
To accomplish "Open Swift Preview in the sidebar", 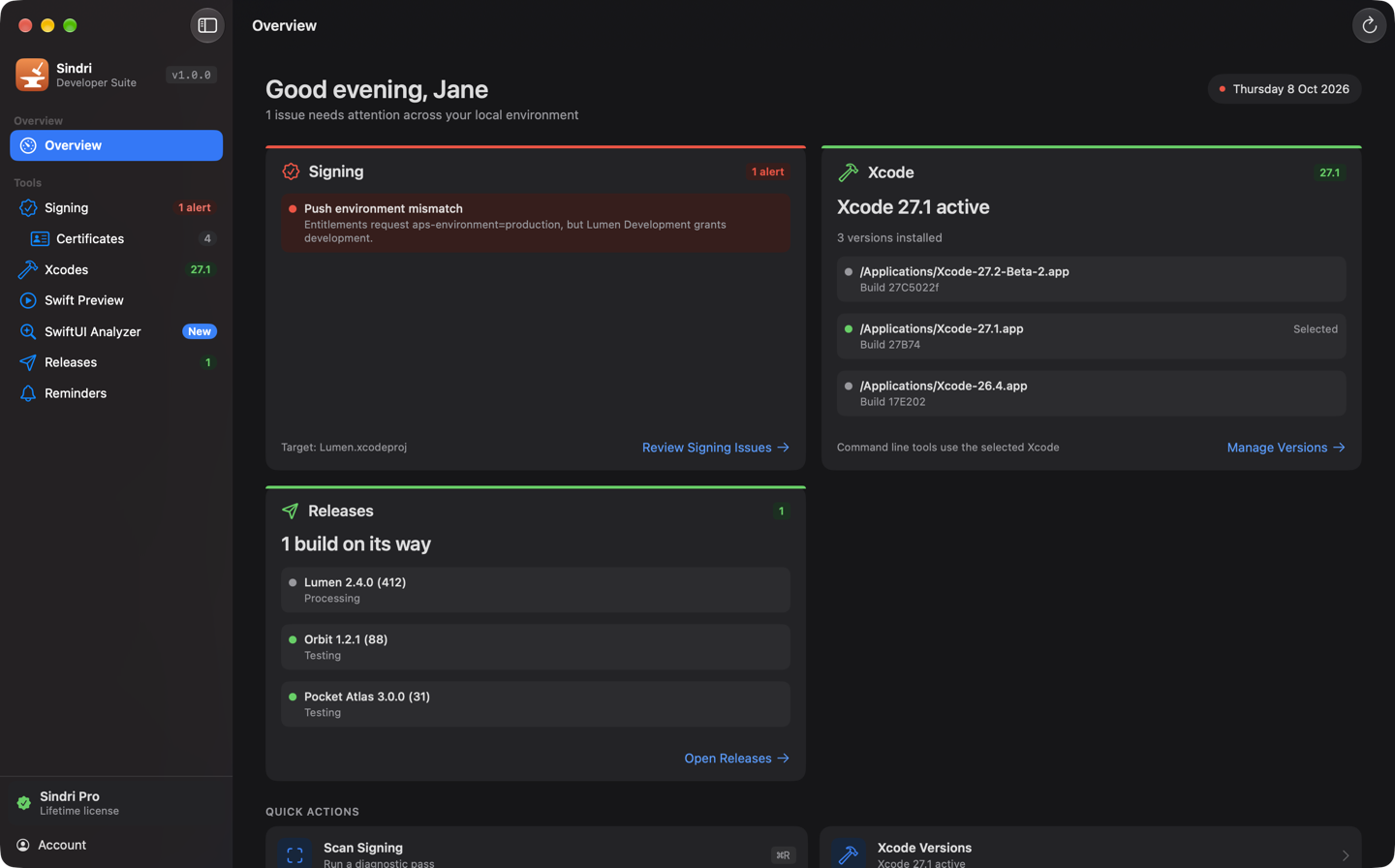I will pyautogui.click(x=116, y=300).
